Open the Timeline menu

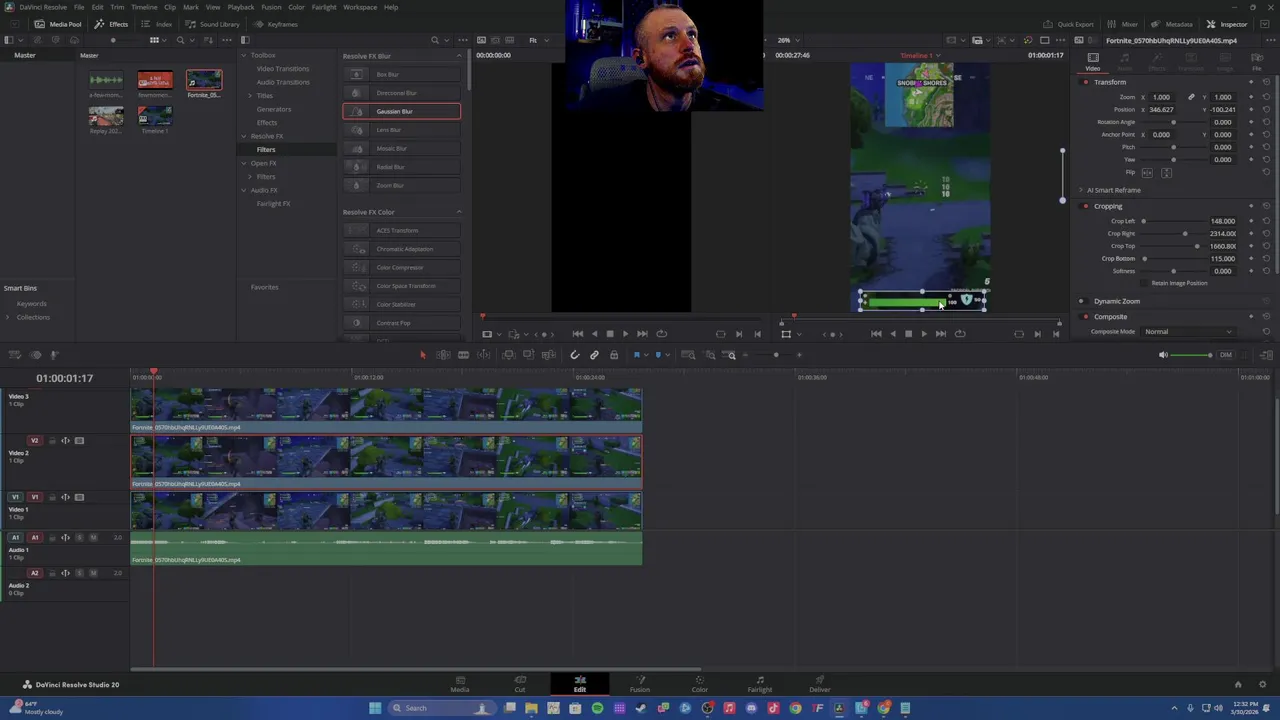pos(144,7)
